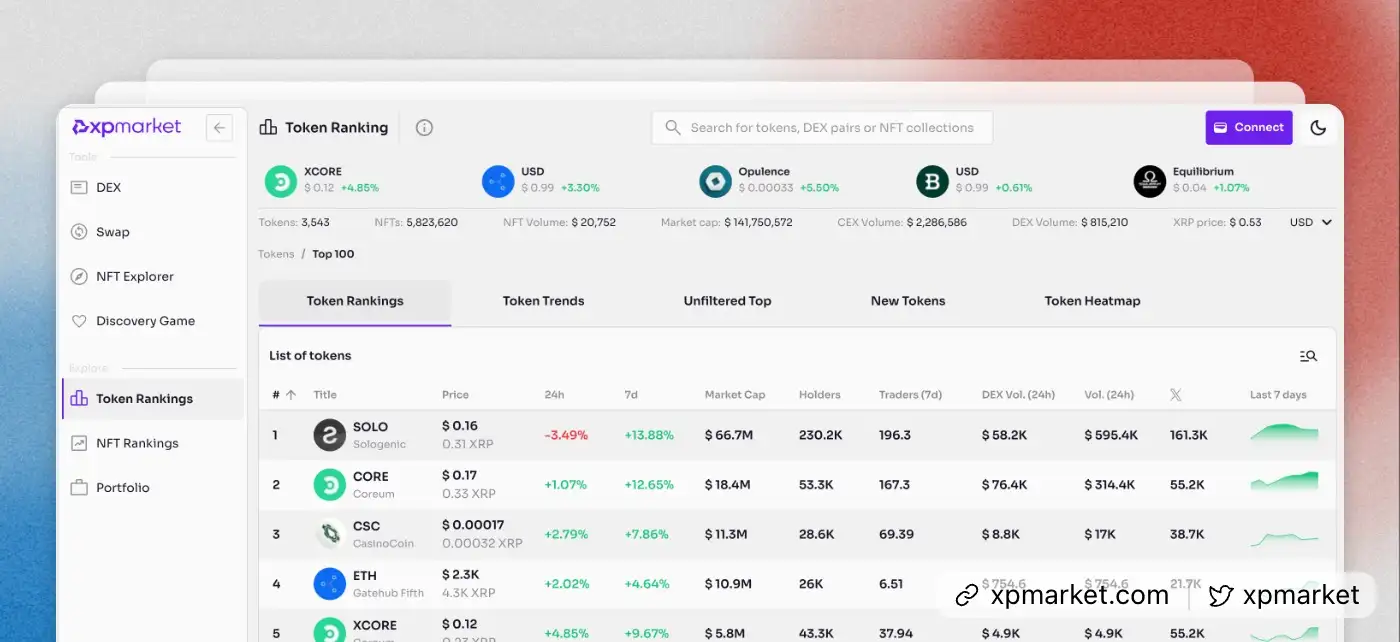The height and width of the screenshot is (642, 1400).
Task: Click the SOLO Sologenic token logo
Action: [329, 435]
